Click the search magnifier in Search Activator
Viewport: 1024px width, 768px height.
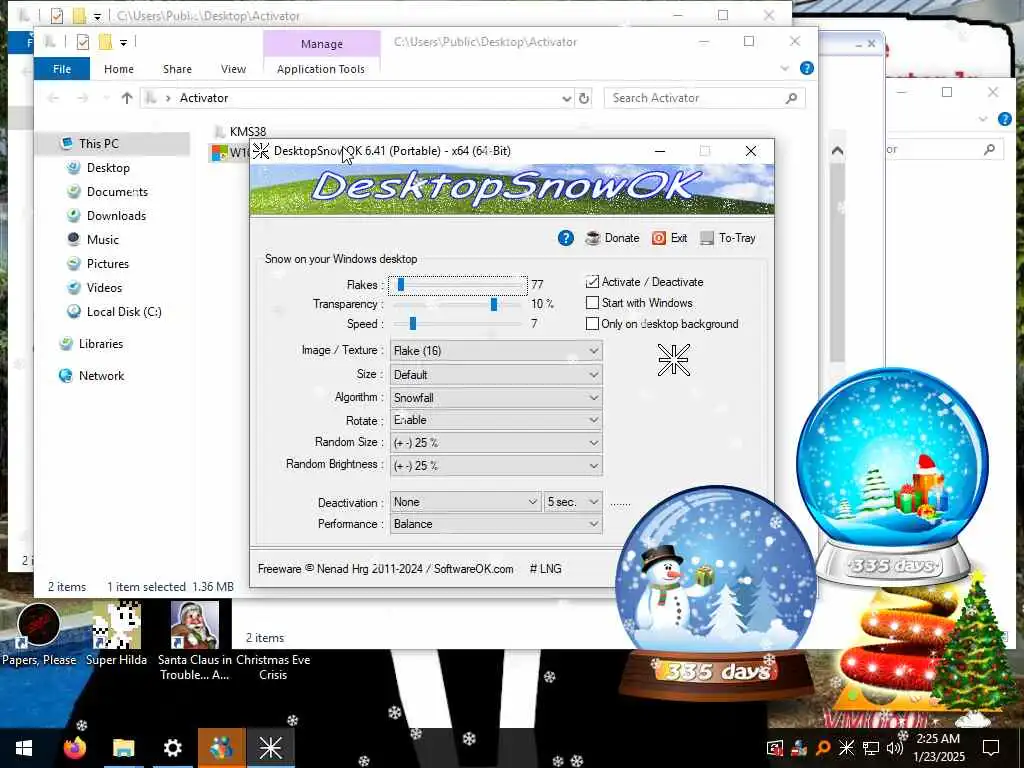tap(792, 98)
